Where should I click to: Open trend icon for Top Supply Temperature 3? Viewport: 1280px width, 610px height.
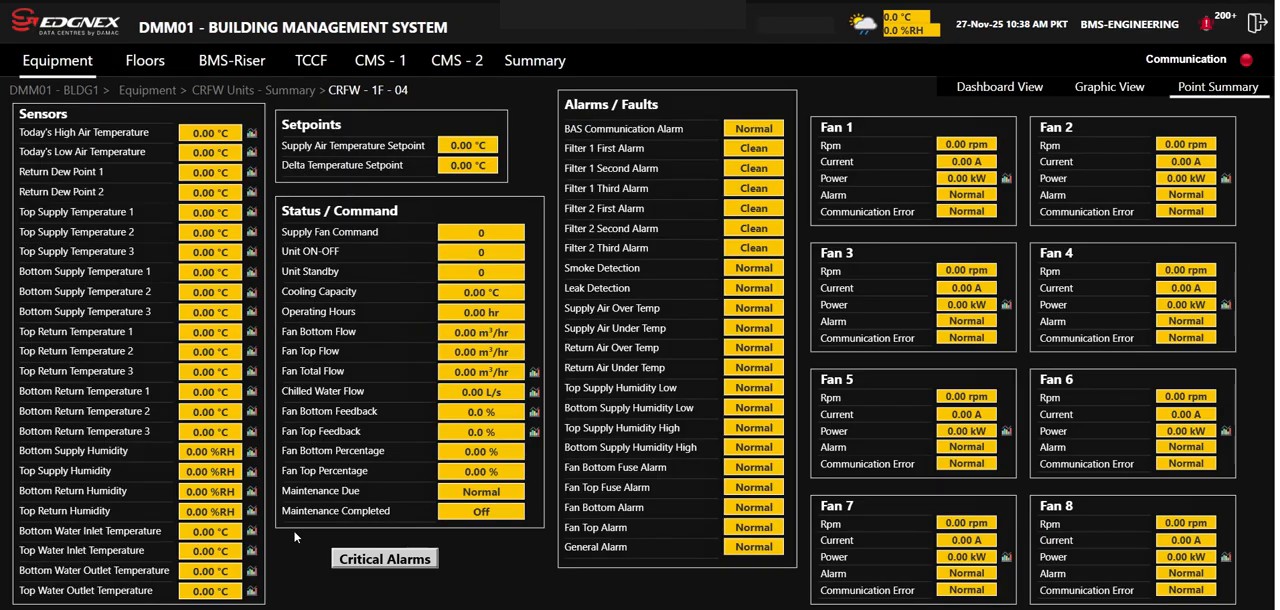click(x=252, y=253)
